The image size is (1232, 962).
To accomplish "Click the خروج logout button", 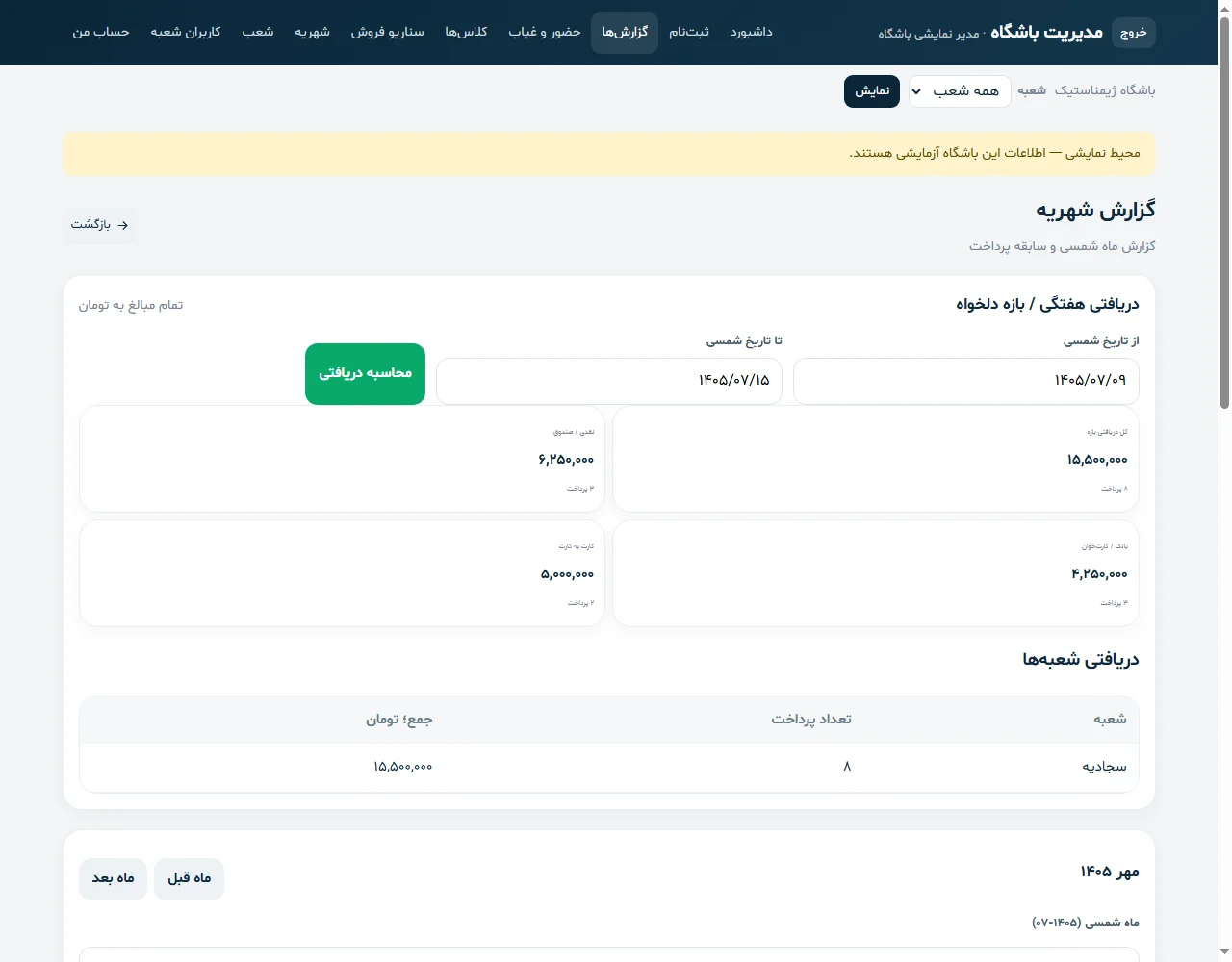I will (x=1133, y=33).
